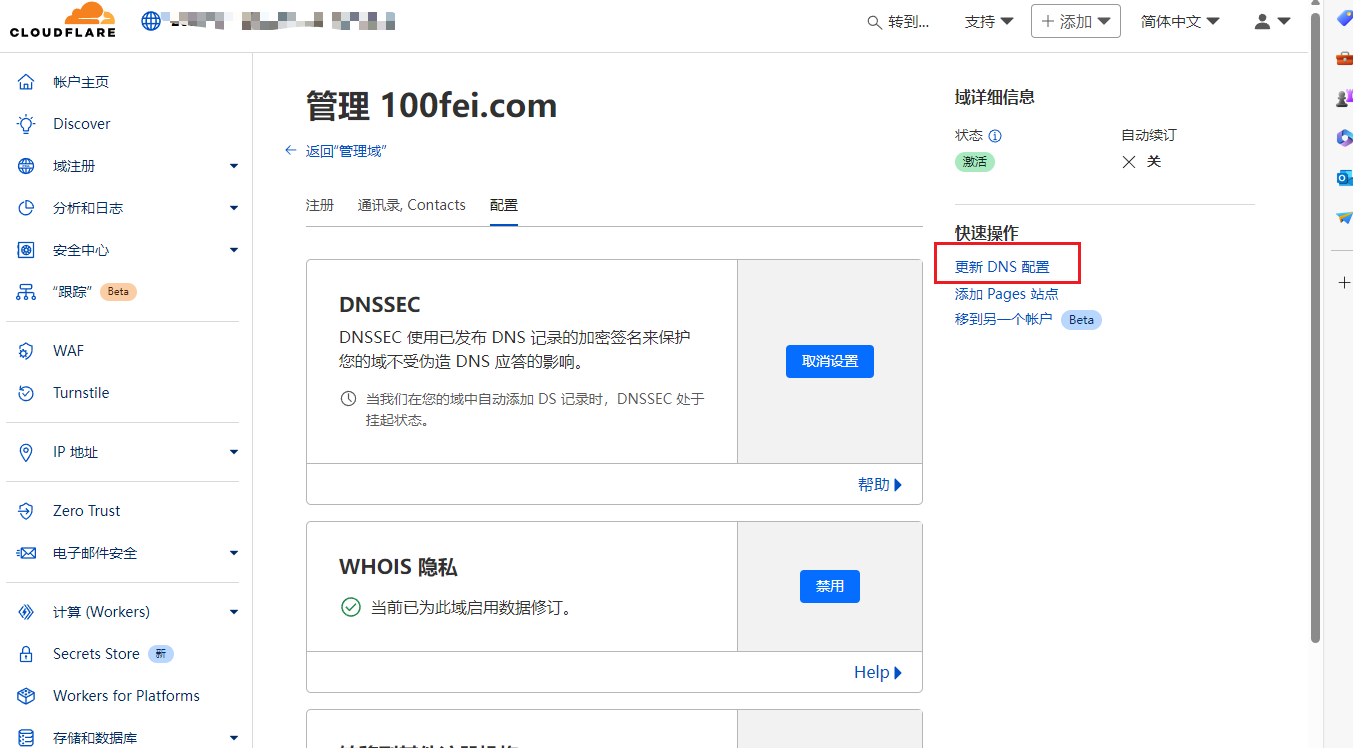Screen dimensions: 1353x748
Task: Select the 配置 tab
Action: click(504, 205)
